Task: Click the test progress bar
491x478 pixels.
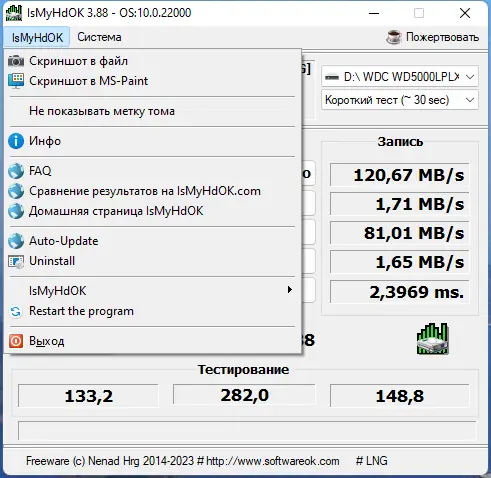Action: pos(247,431)
